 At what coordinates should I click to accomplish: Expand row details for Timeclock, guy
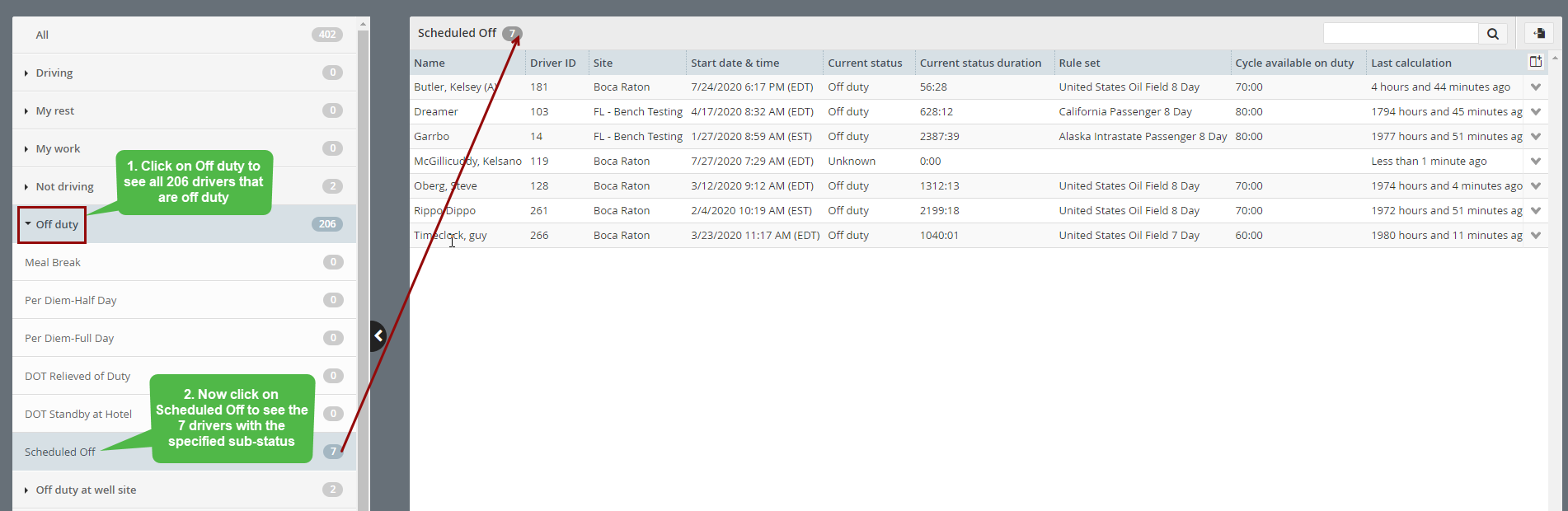coord(1536,236)
